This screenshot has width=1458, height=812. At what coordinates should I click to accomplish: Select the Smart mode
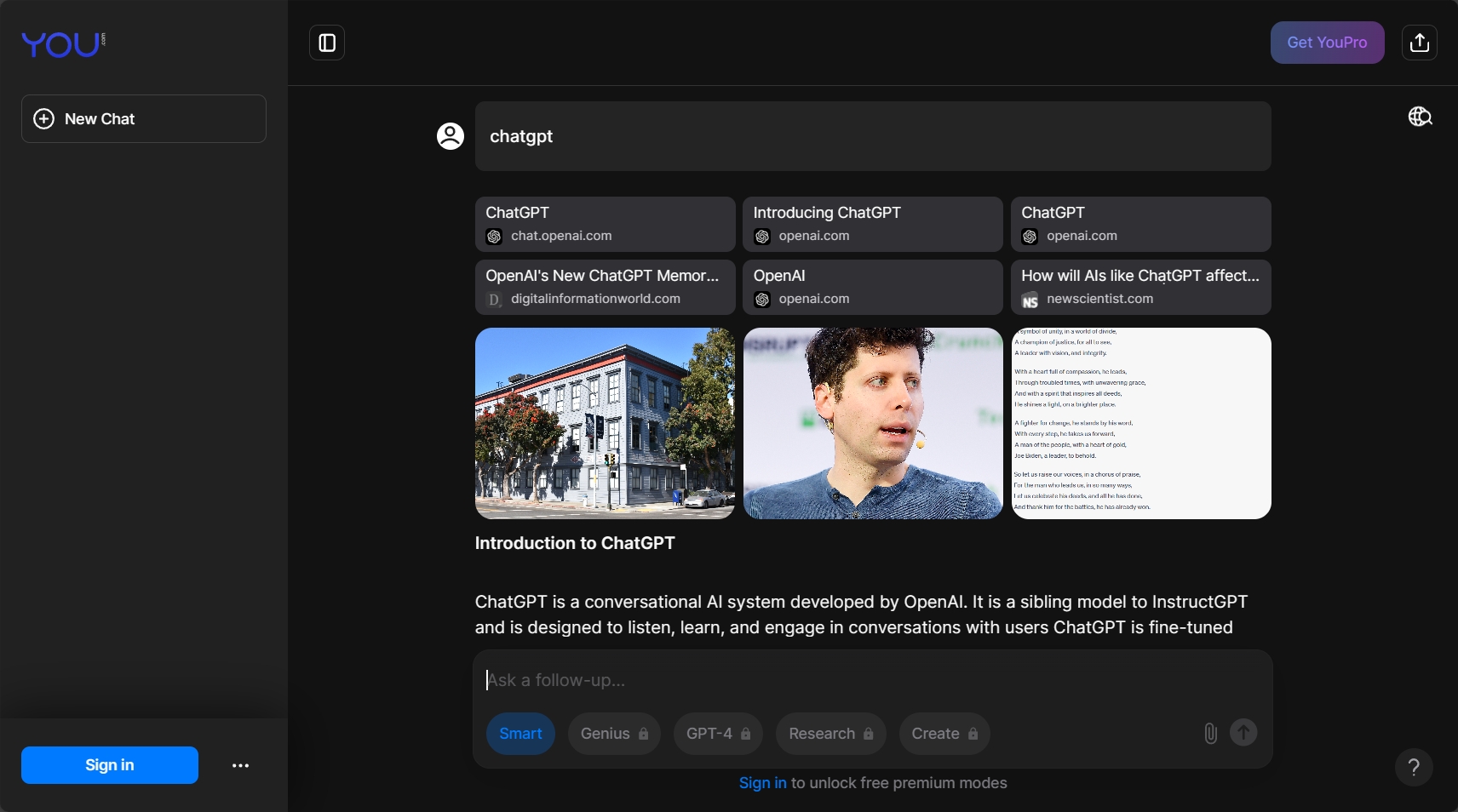[520, 734]
